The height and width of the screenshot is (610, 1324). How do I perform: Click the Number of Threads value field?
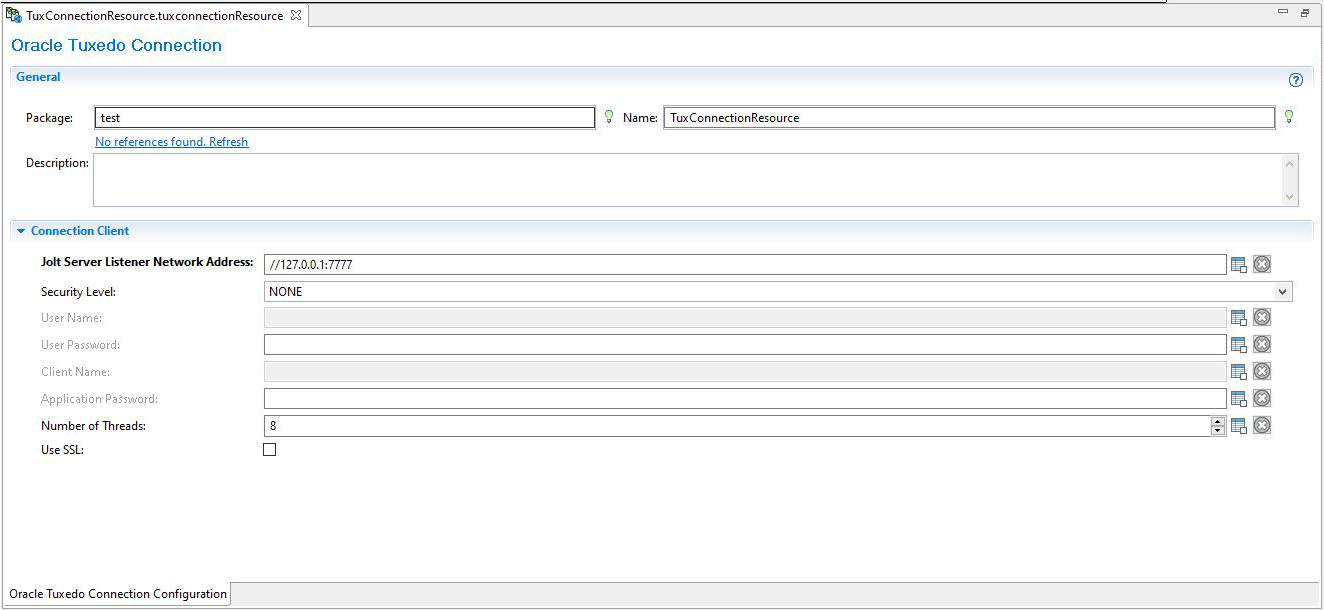[x=737, y=426]
